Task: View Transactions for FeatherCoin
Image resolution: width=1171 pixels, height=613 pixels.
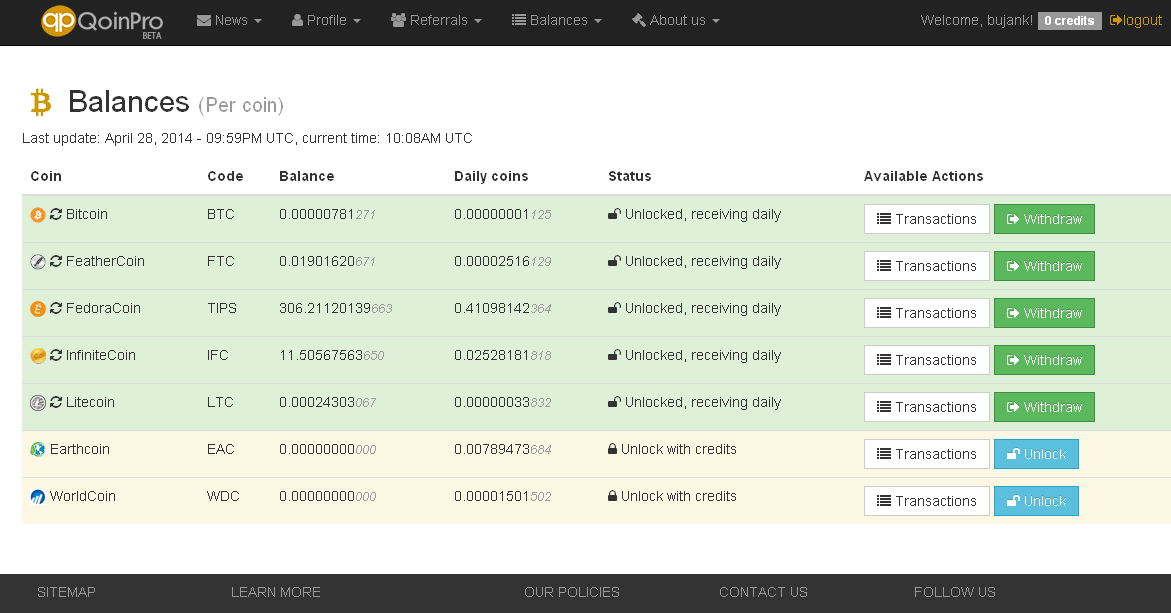Action: pos(927,267)
